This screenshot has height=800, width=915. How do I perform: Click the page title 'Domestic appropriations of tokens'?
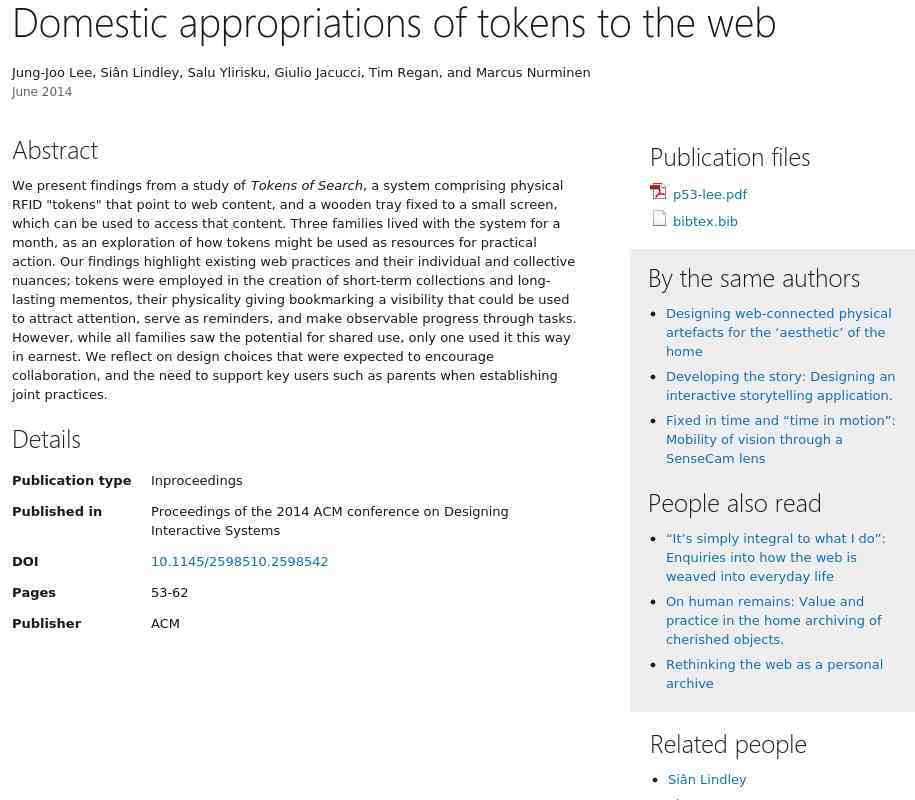[x=394, y=23]
